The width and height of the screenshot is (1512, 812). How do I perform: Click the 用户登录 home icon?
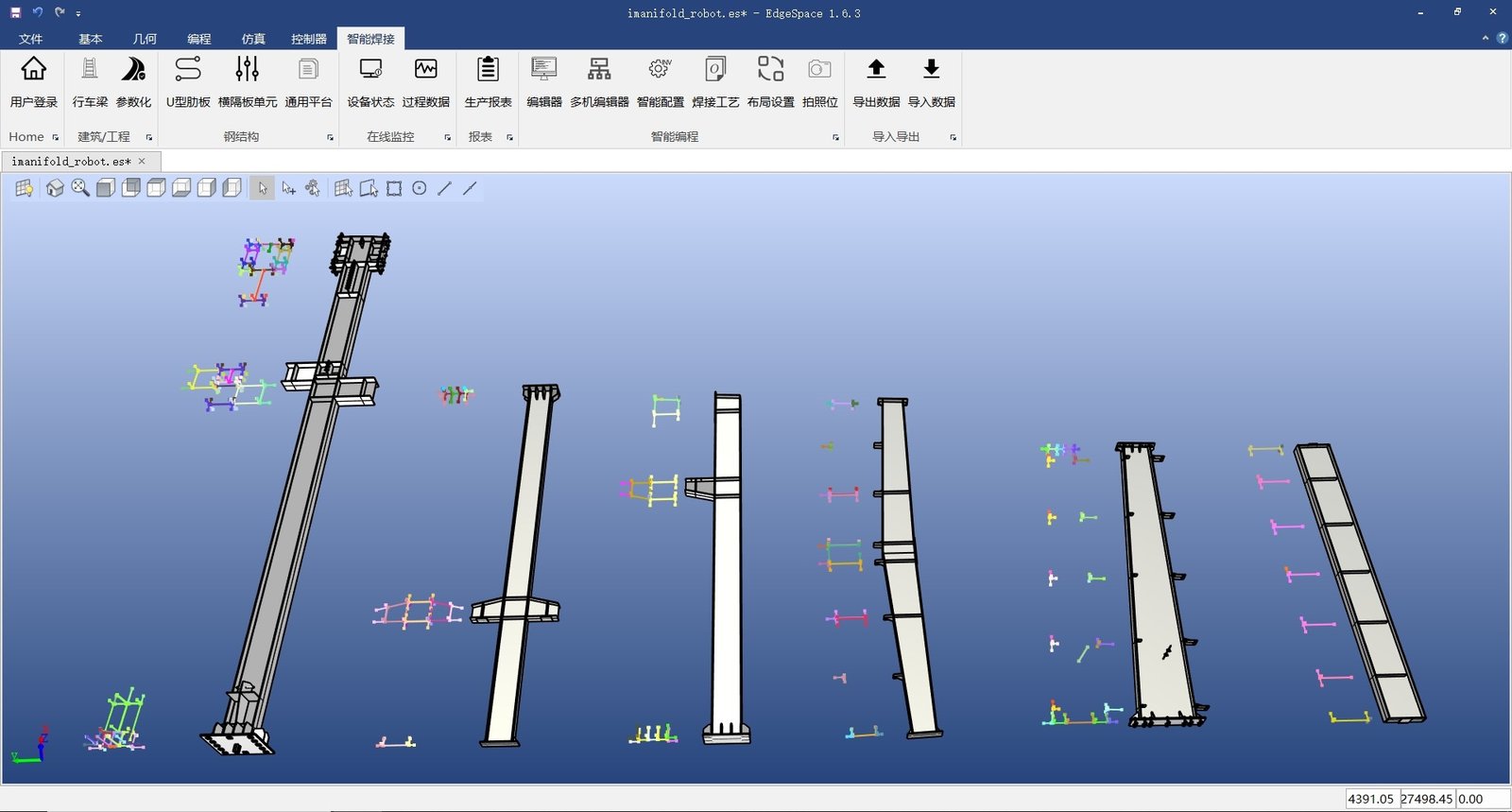(x=34, y=69)
